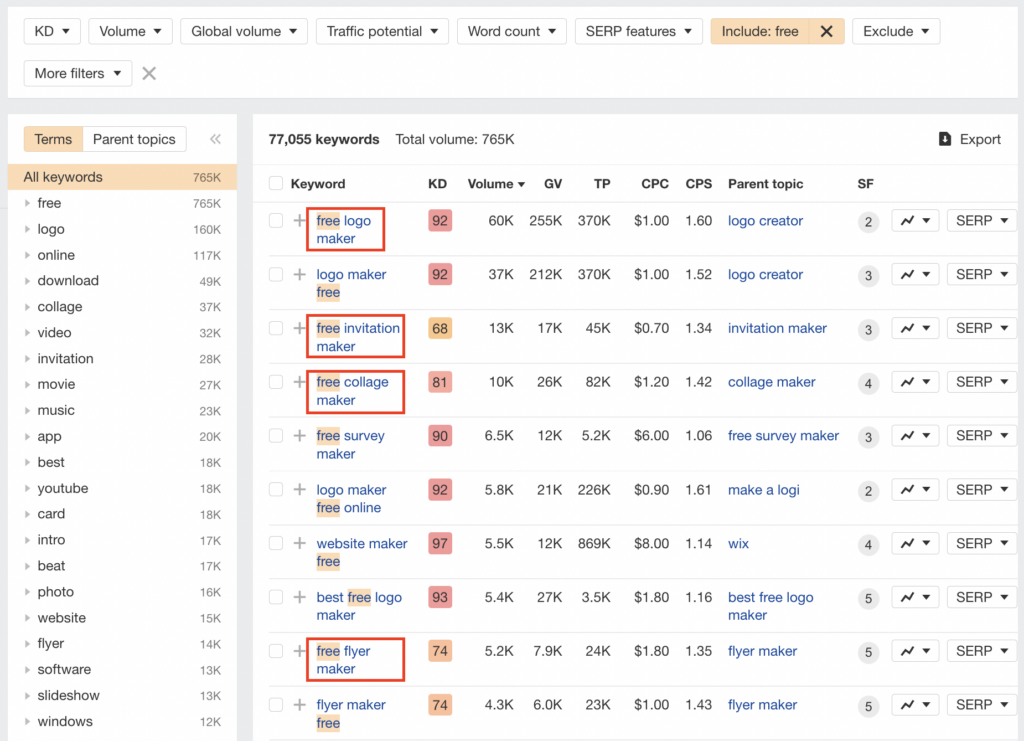Open the Global volume filter dropdown
1024x741 pixels.
click(244, 31)
